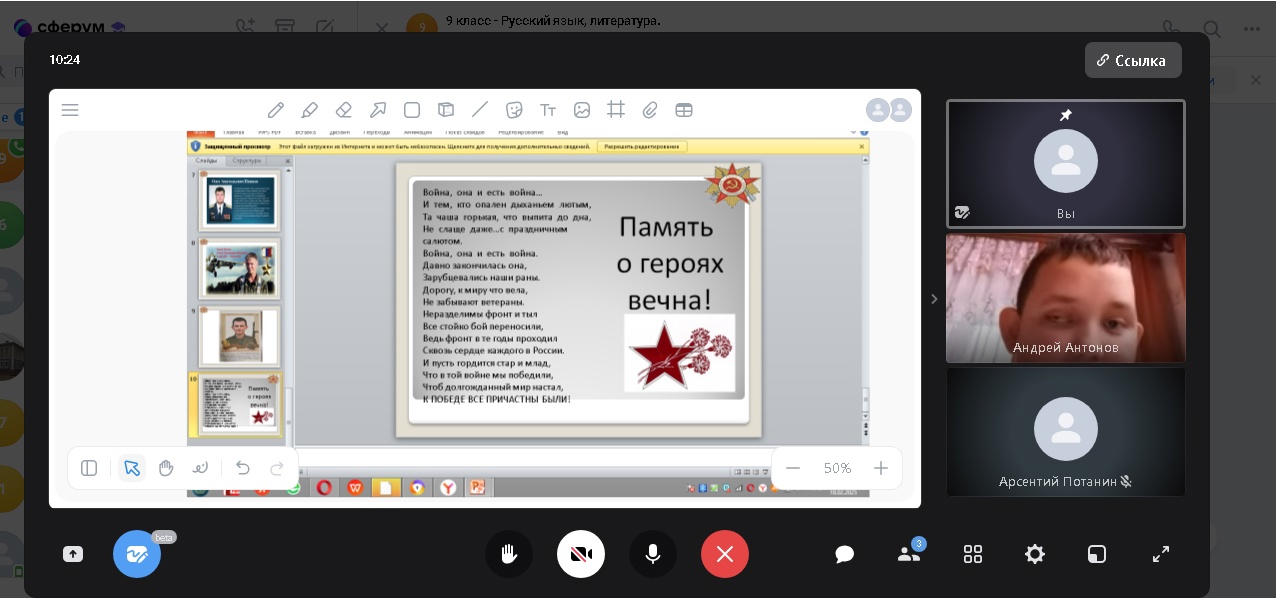Collapse the participants sidebar with chevron

(x=934, y=299)
